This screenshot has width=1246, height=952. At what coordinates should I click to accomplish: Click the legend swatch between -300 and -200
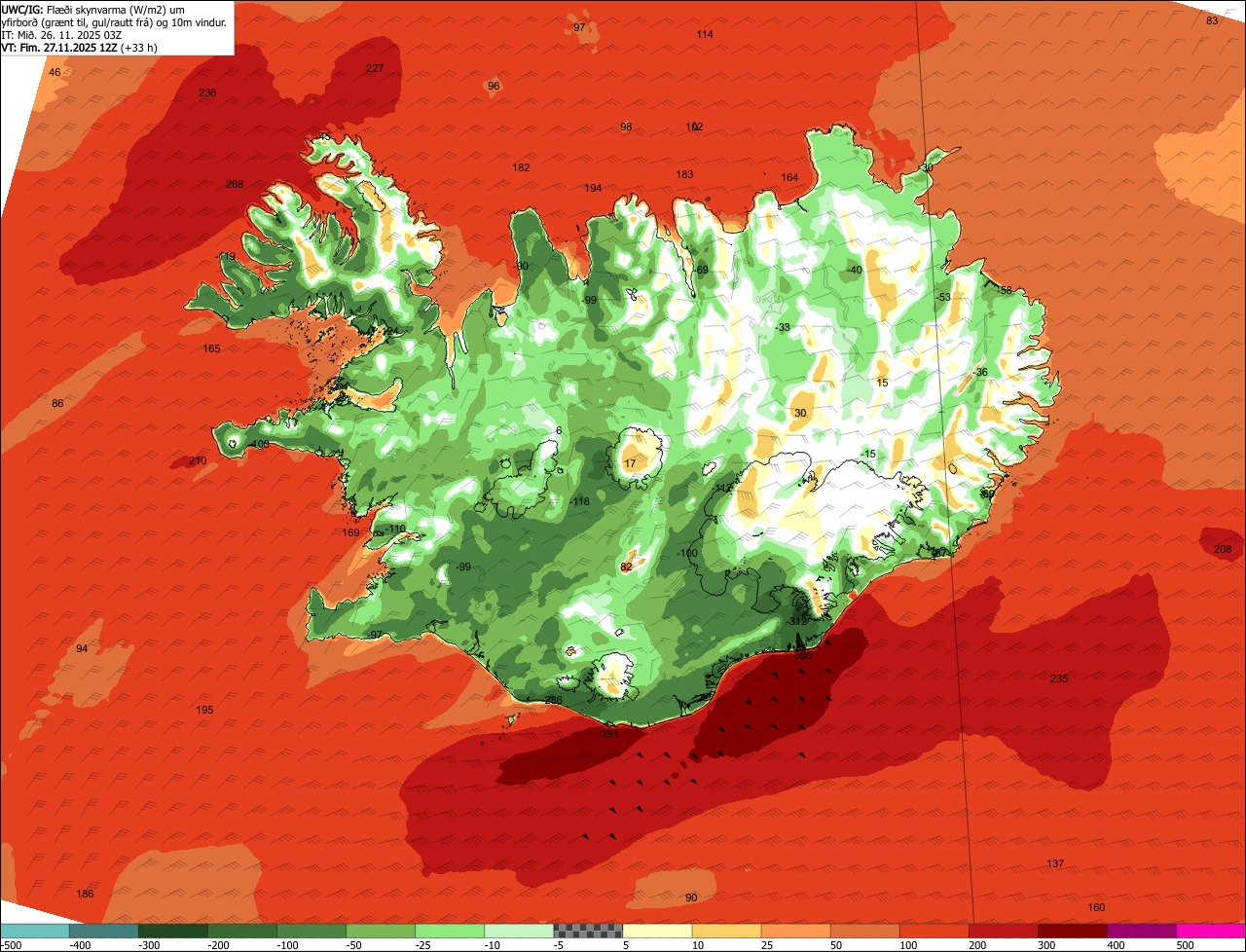point(172,931)
